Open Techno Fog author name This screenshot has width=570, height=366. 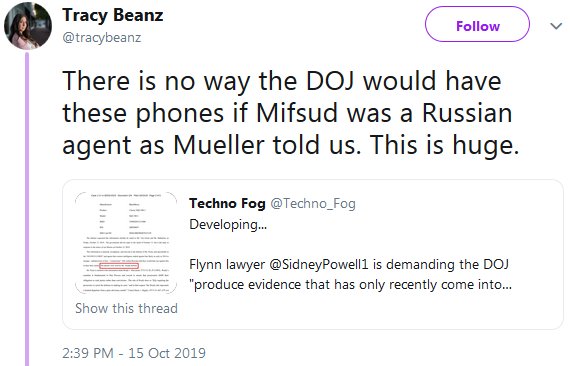227,204
